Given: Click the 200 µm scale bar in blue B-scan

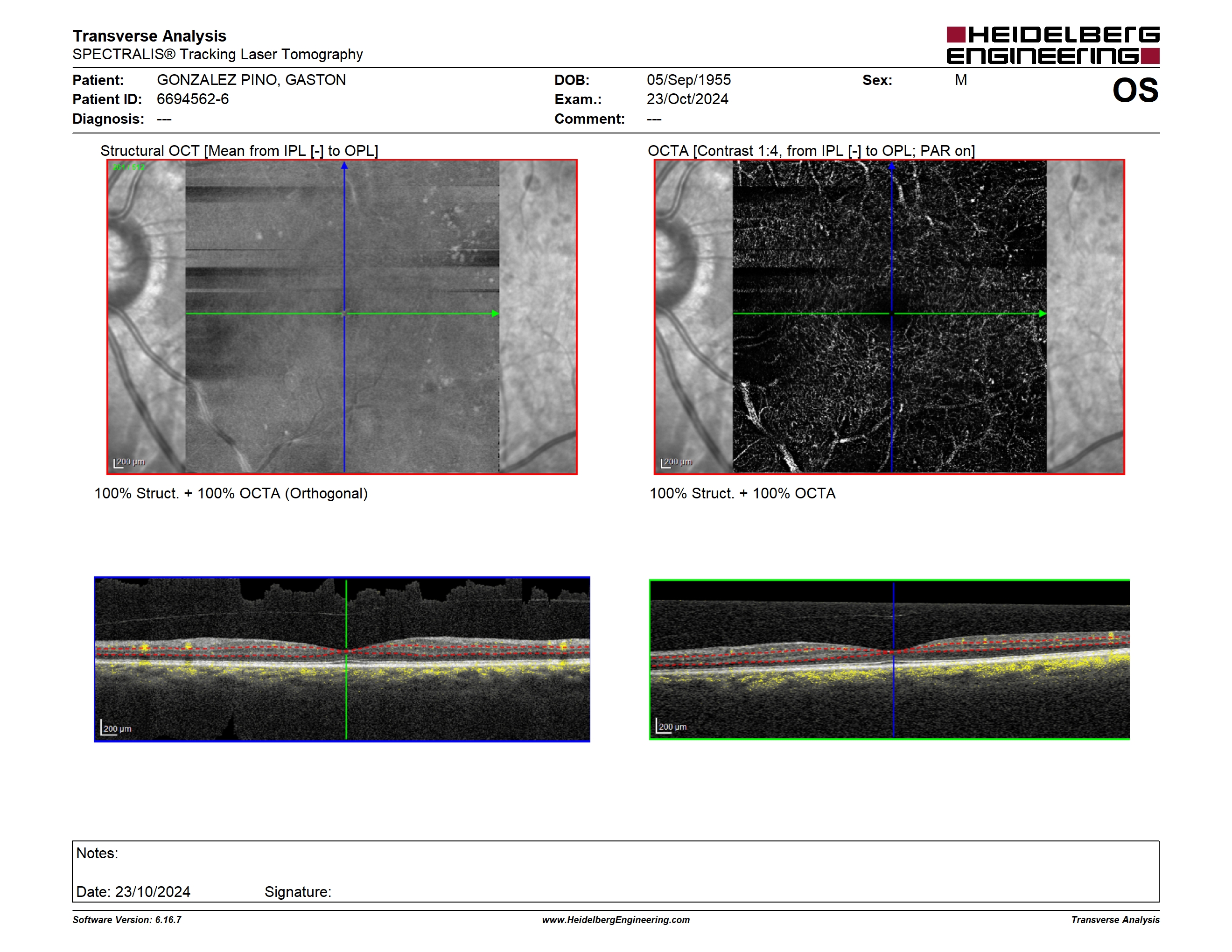Looking at the screenshot, I should [x=116, y=728].
